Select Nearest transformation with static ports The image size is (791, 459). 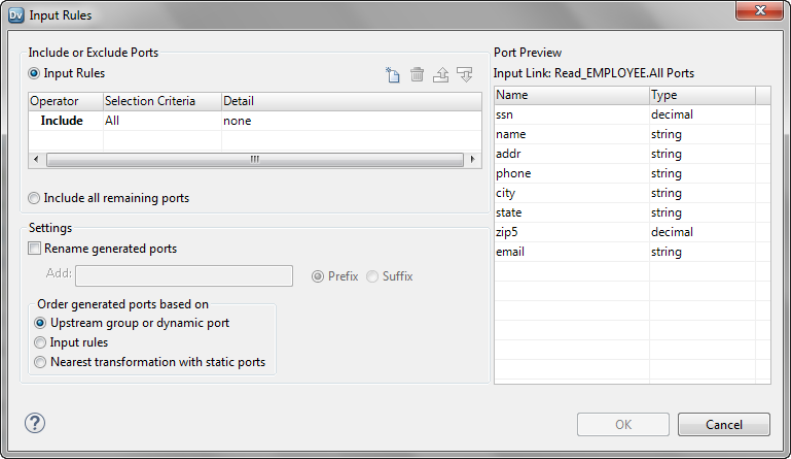pyautogui.click(x=41, y=362)
